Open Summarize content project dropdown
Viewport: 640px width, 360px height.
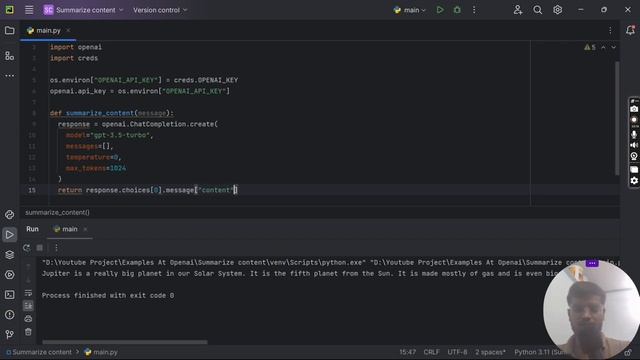[x=83, y=10]
